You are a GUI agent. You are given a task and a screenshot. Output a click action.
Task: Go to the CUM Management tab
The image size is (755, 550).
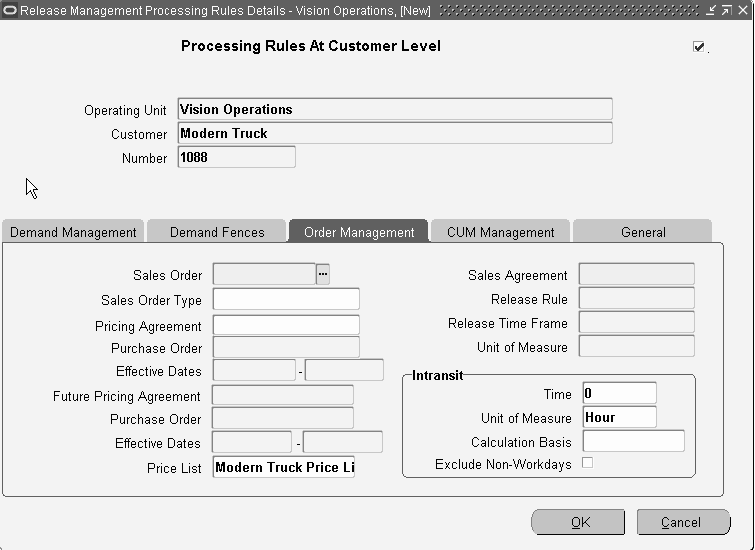point(500,232)
